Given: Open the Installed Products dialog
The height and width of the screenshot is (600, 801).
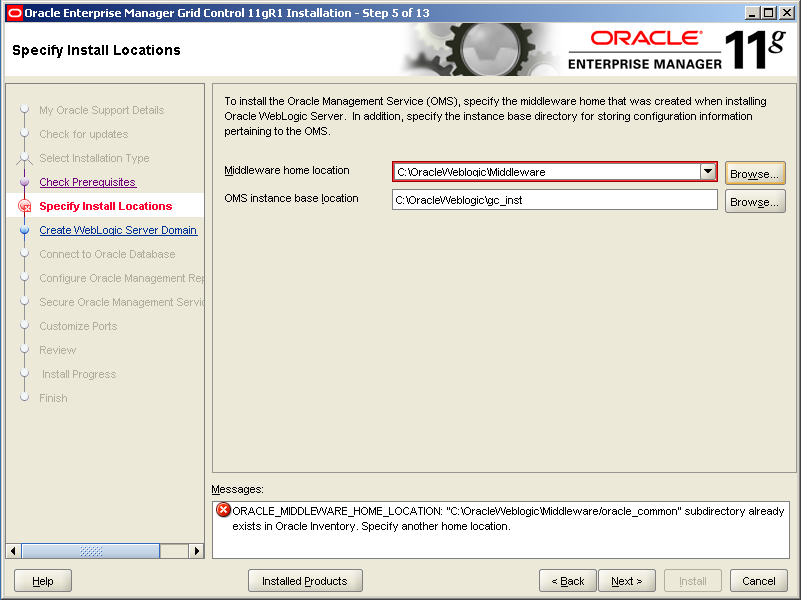Looking at the screenshot, I should click(305, 581).
